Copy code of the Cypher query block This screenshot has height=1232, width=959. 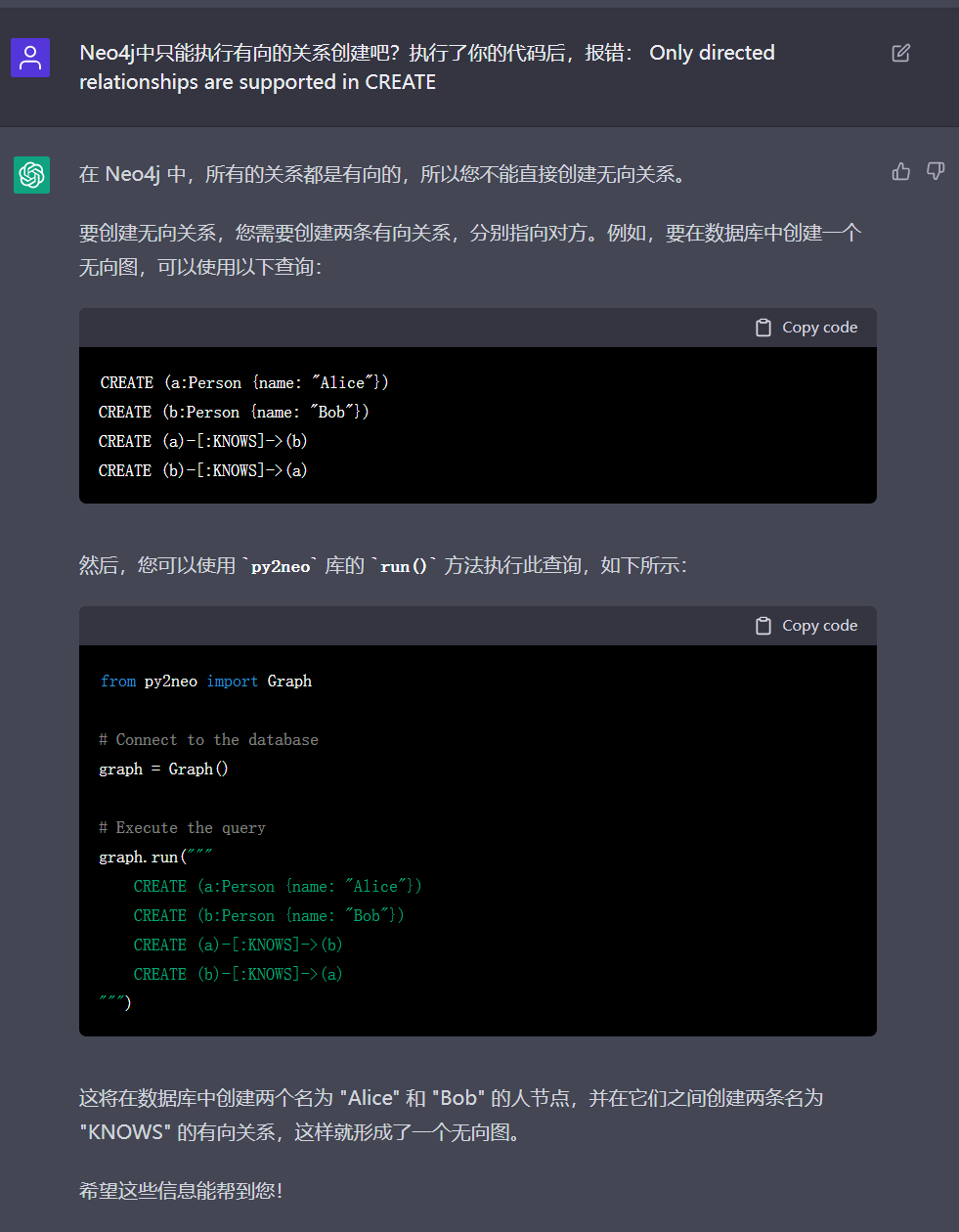[x=806, y=328]
